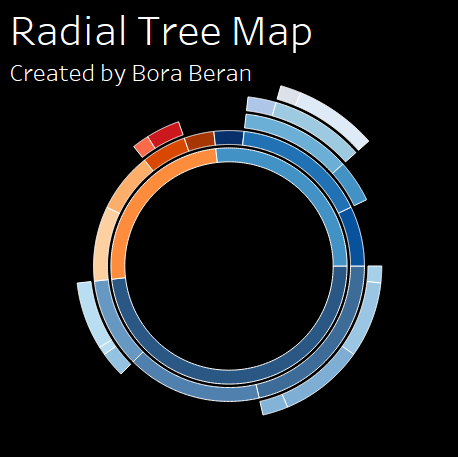Select the lavender-blue small segment at top

[x=261, y=106]
